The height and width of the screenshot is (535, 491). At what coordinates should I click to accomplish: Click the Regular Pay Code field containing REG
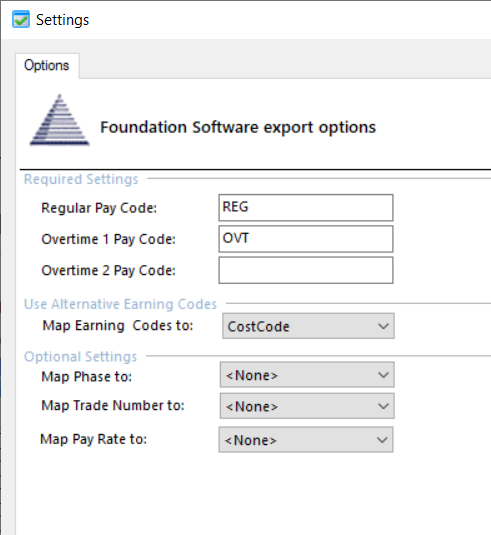click(x=306, y=207)
